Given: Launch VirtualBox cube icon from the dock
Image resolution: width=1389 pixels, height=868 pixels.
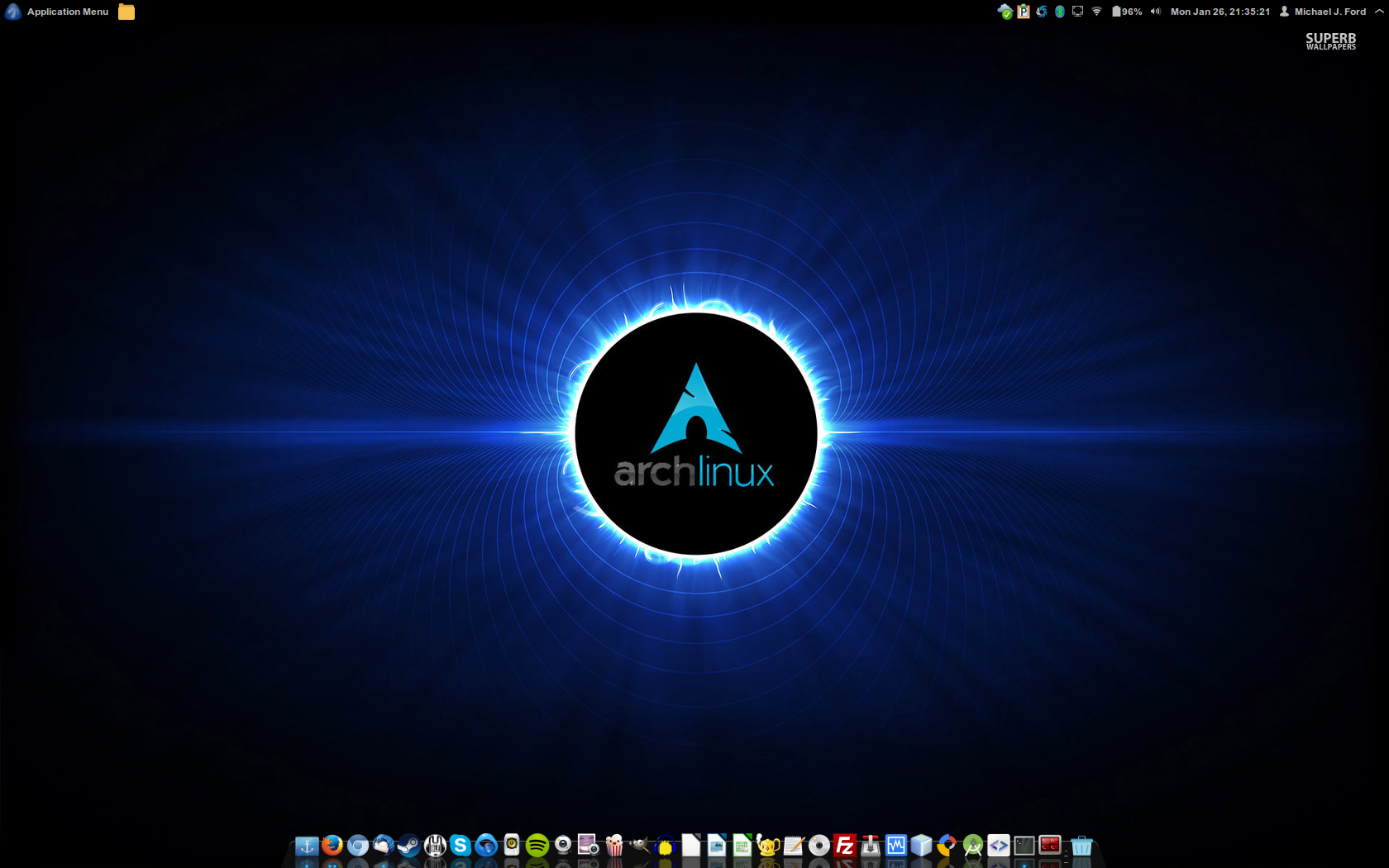Looking at the screenshot, I should click(922, 846).
